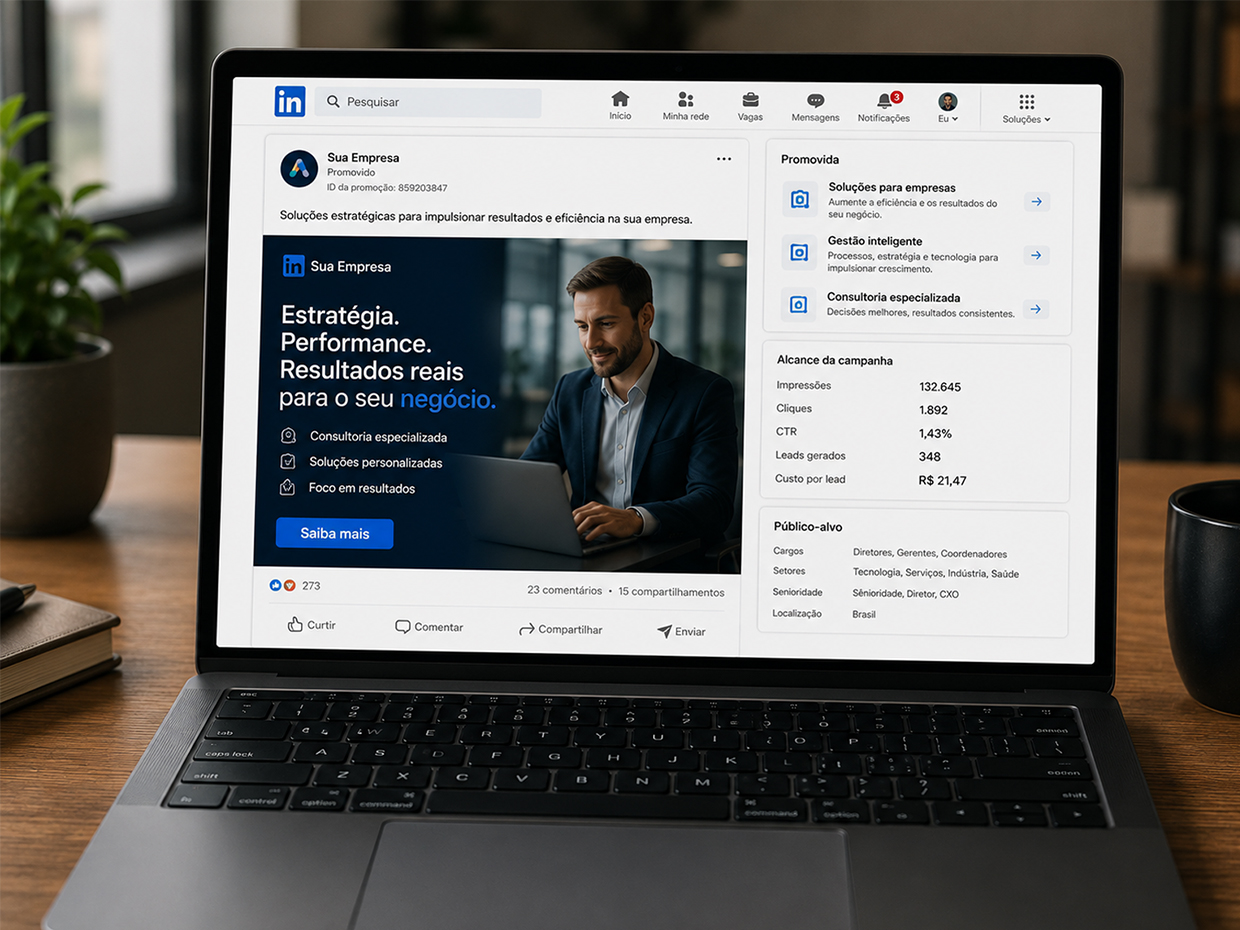Open the Mensagens tab
Viewport: 1240px width, 930px height.
click(x=816, y=108)
